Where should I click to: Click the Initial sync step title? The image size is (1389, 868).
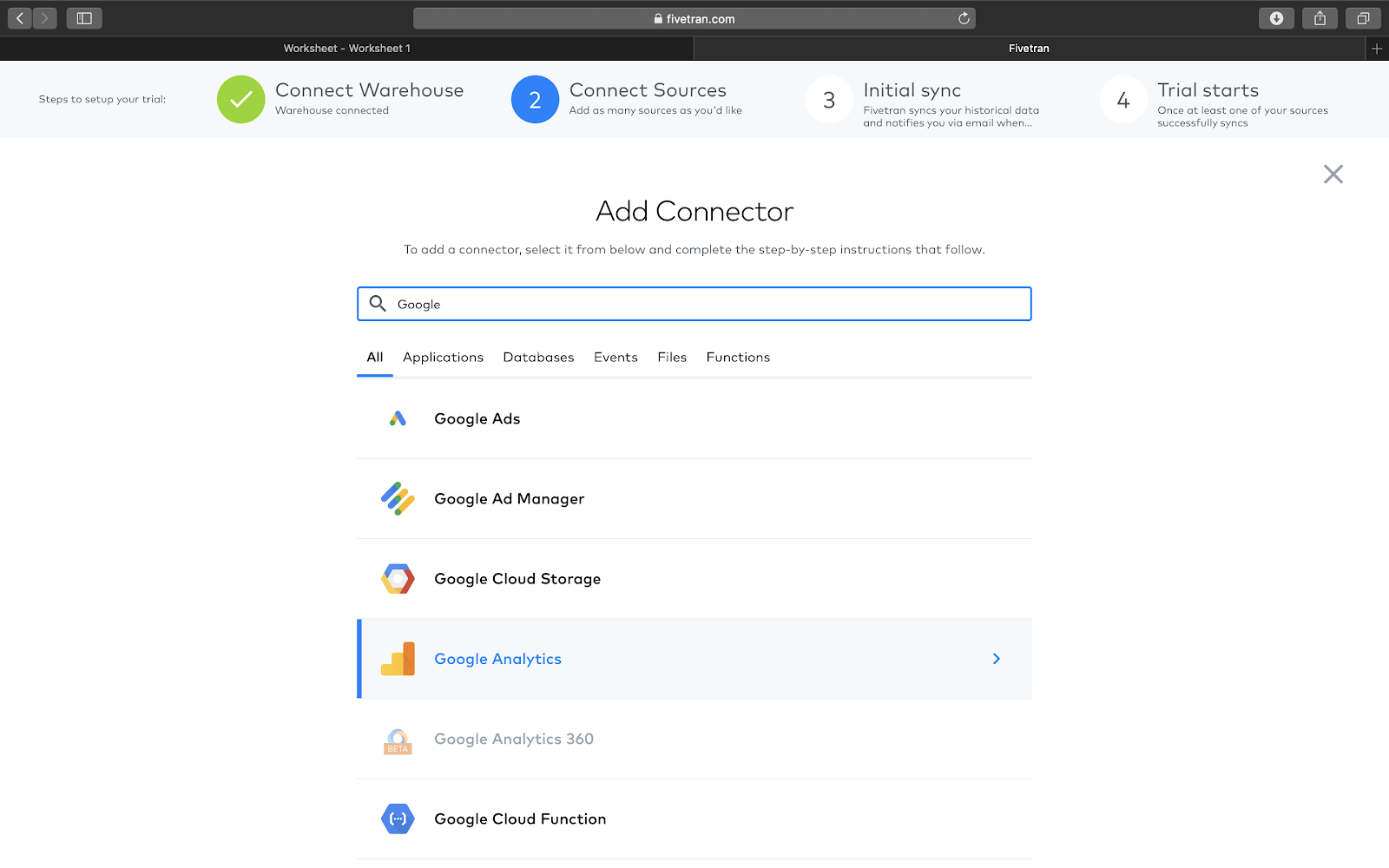pyautogui.click(x=912, y=90)
